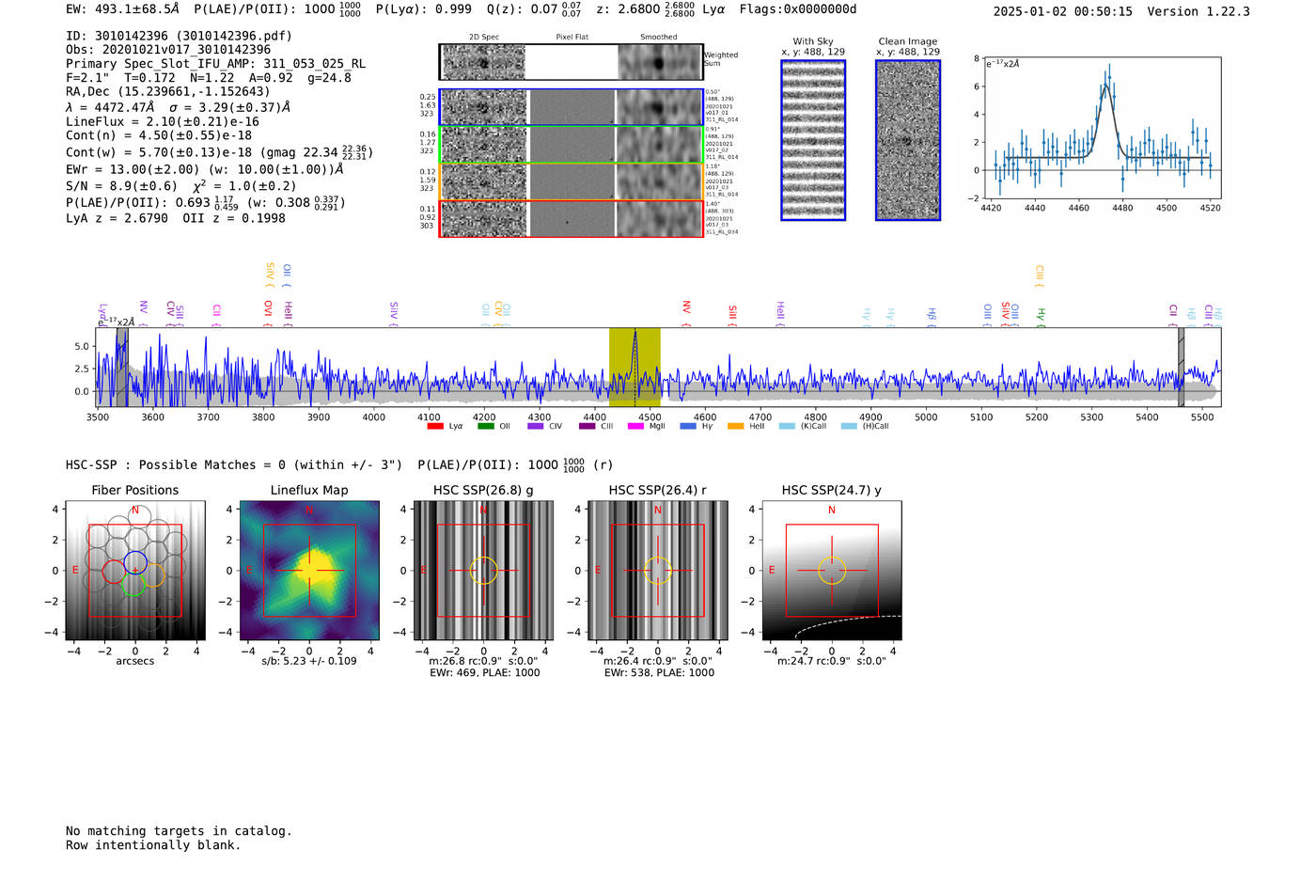Click the yellow highlighted line region in spectrum

tap(634, 367)
